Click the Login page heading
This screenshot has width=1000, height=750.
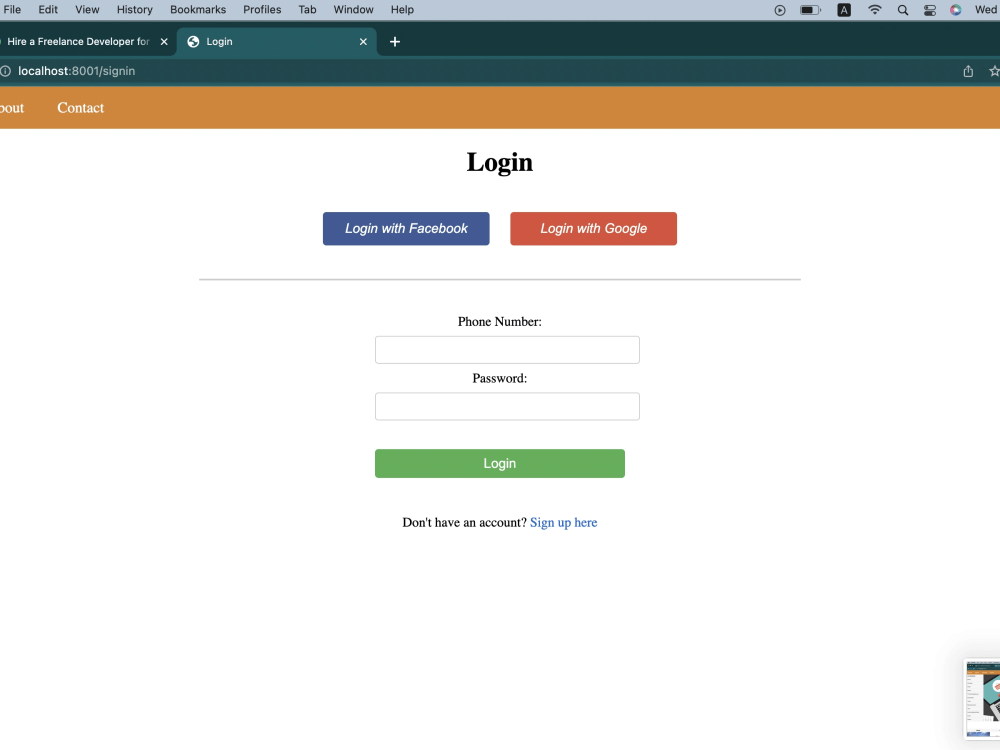tap(499, 162)
